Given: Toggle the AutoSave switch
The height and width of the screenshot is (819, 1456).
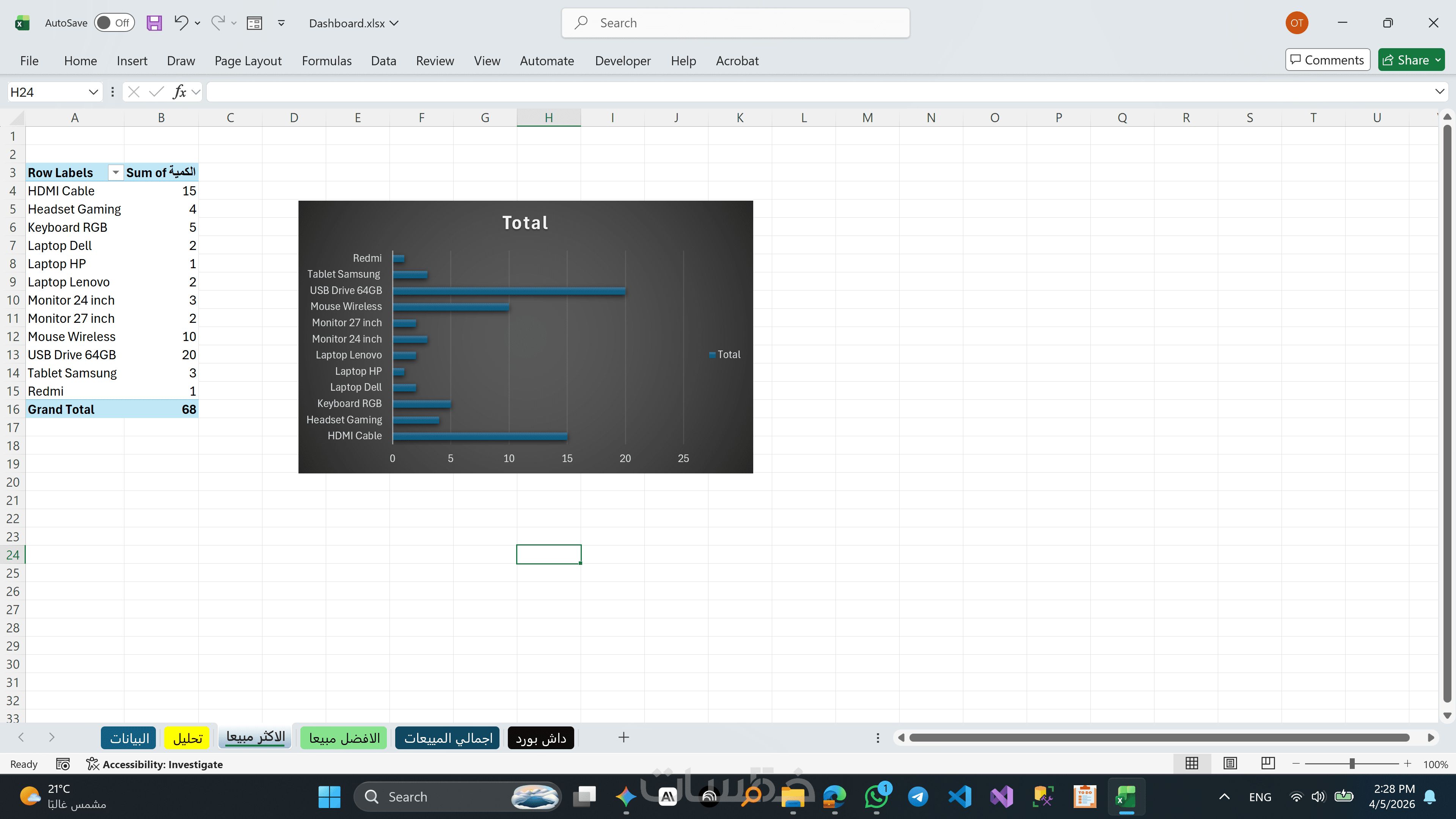Looking at the screenshot, I should (114, 23).
